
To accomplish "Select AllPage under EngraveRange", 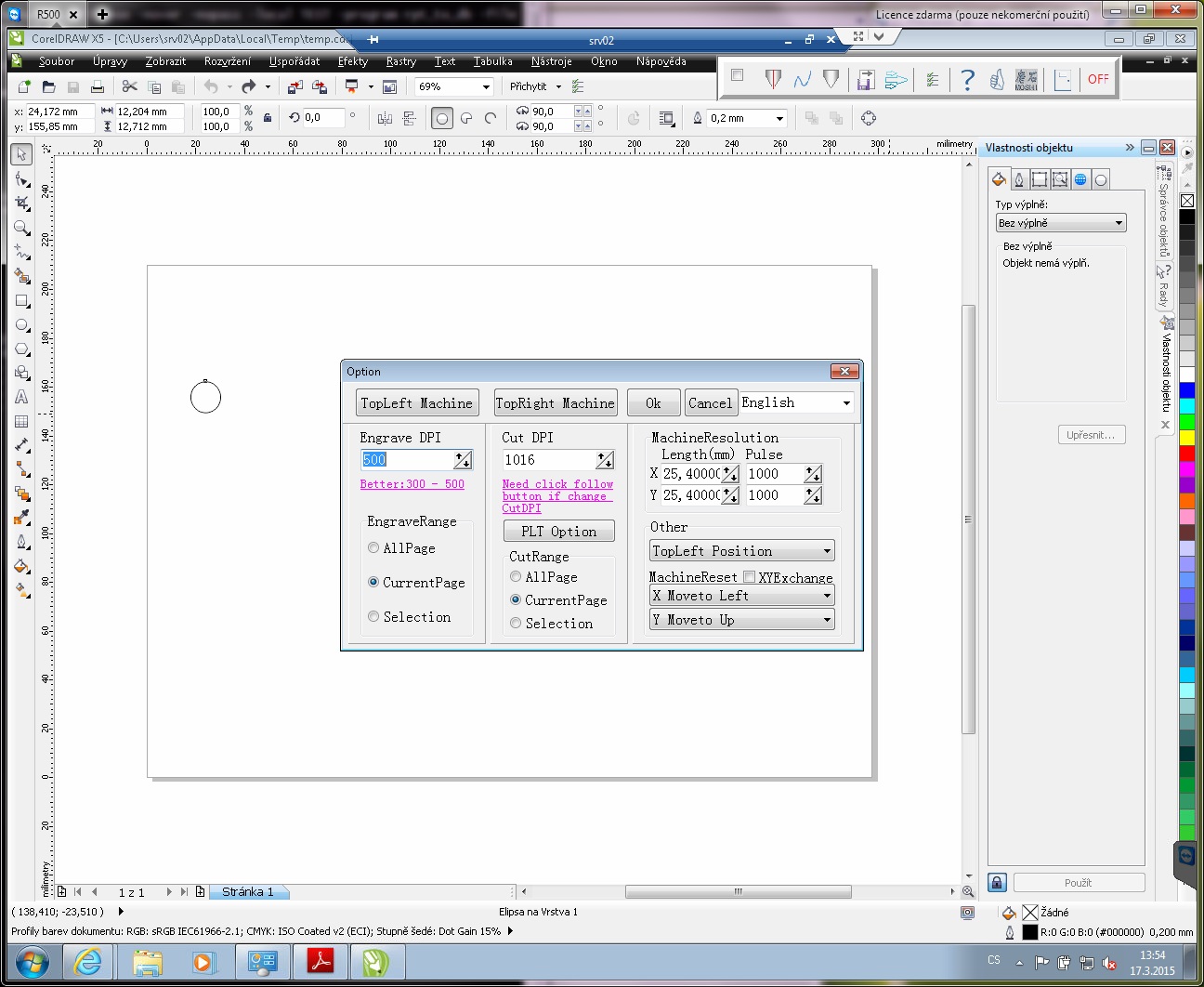I will pyautogui.click(x=373, y=548).
